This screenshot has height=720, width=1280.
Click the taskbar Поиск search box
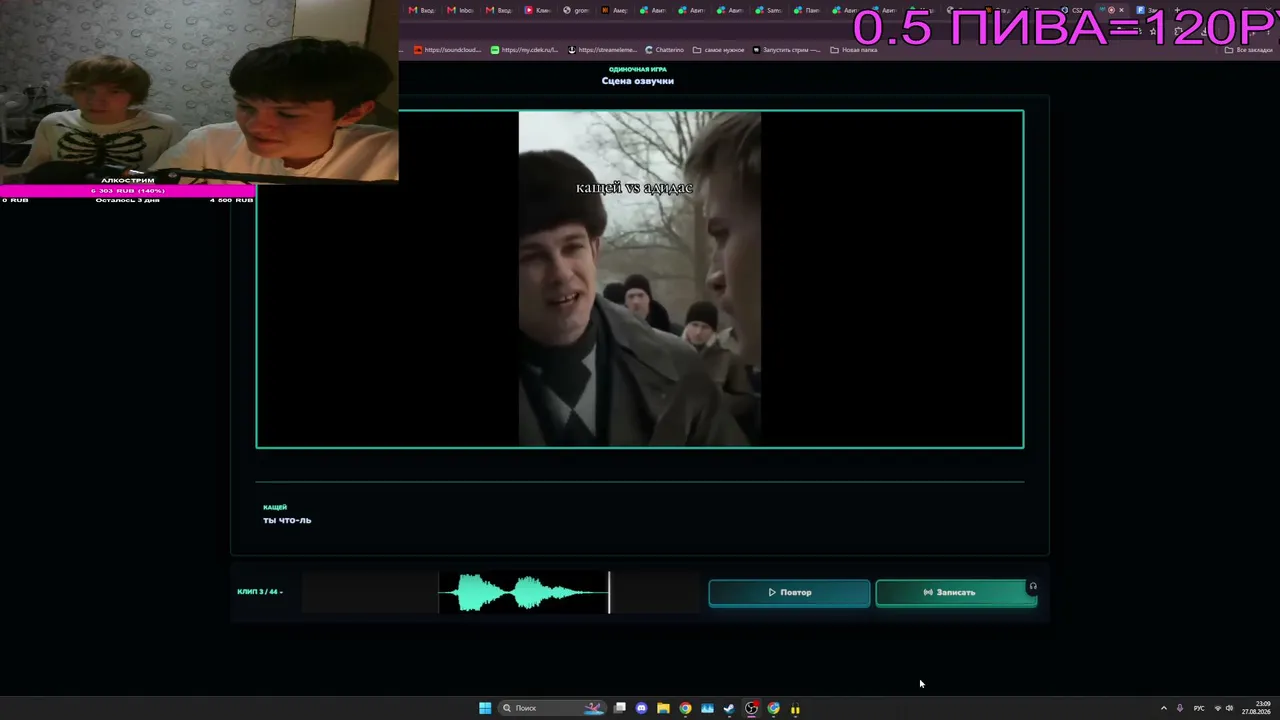pos(553,708)
